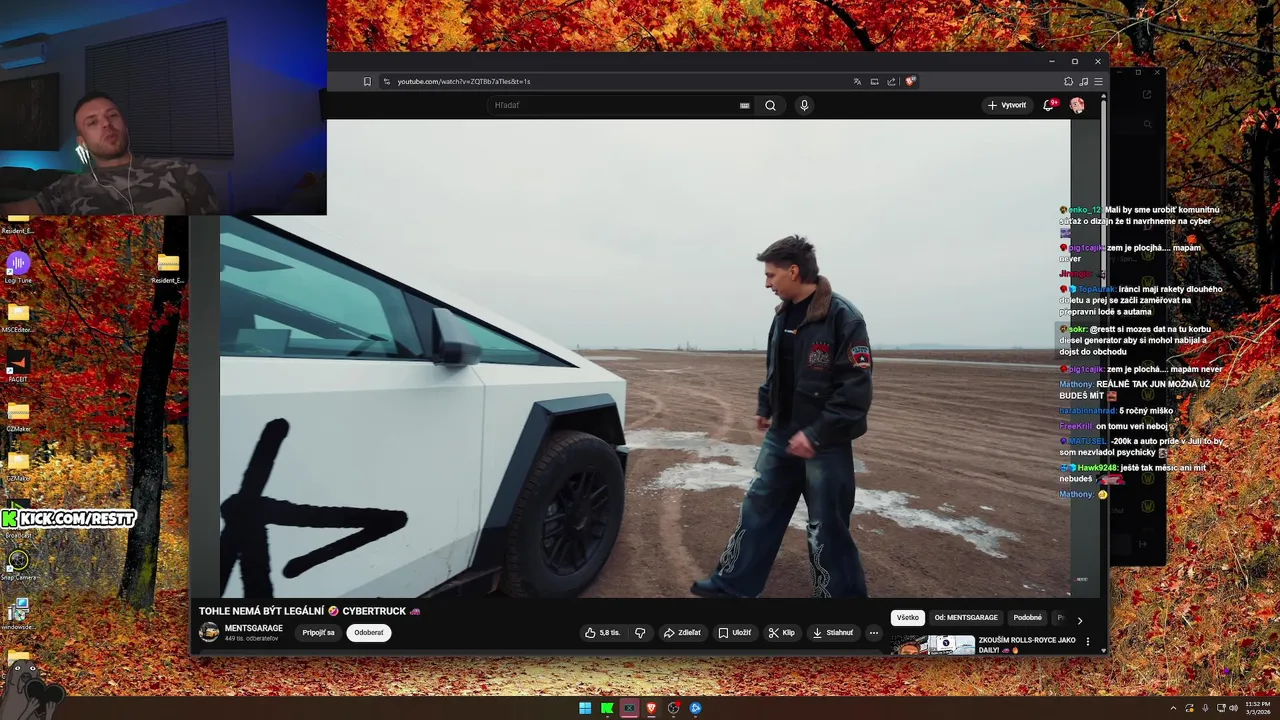Click the picture-in-picture icon in address bar
Viewport: 1280px width, 720px height.
tap(874, 81)
